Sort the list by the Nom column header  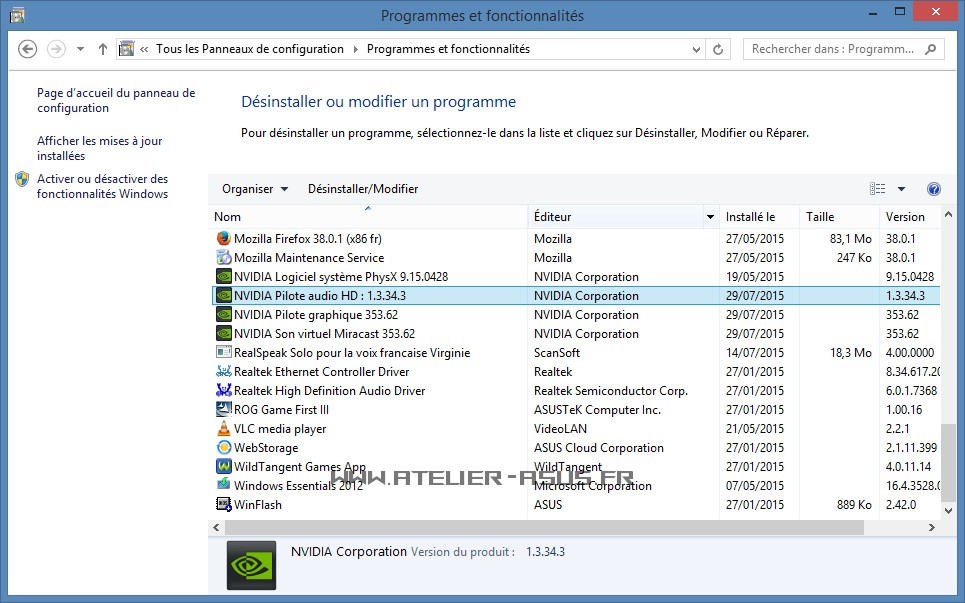click(x=368, y=217)
